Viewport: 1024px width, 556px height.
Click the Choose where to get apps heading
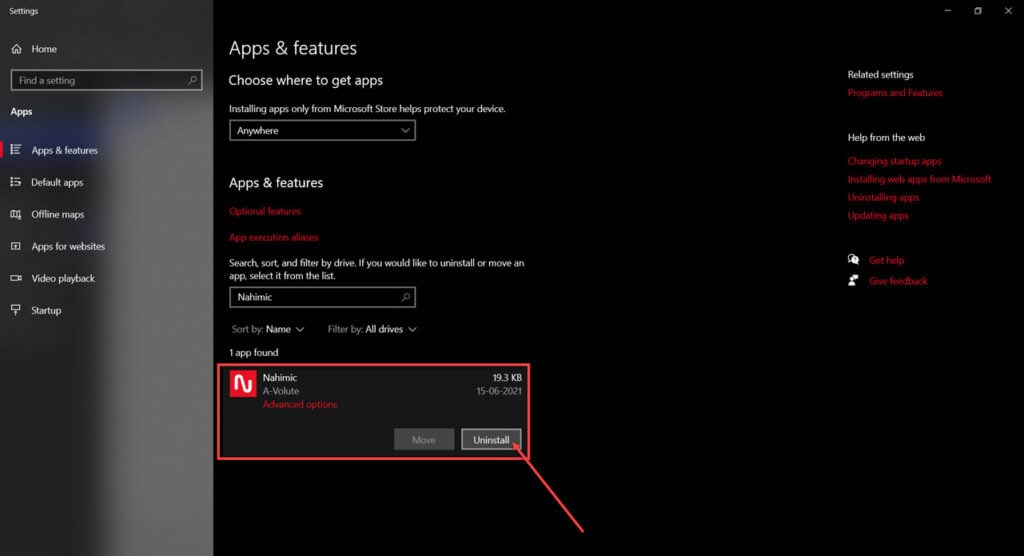click(306, 80)
